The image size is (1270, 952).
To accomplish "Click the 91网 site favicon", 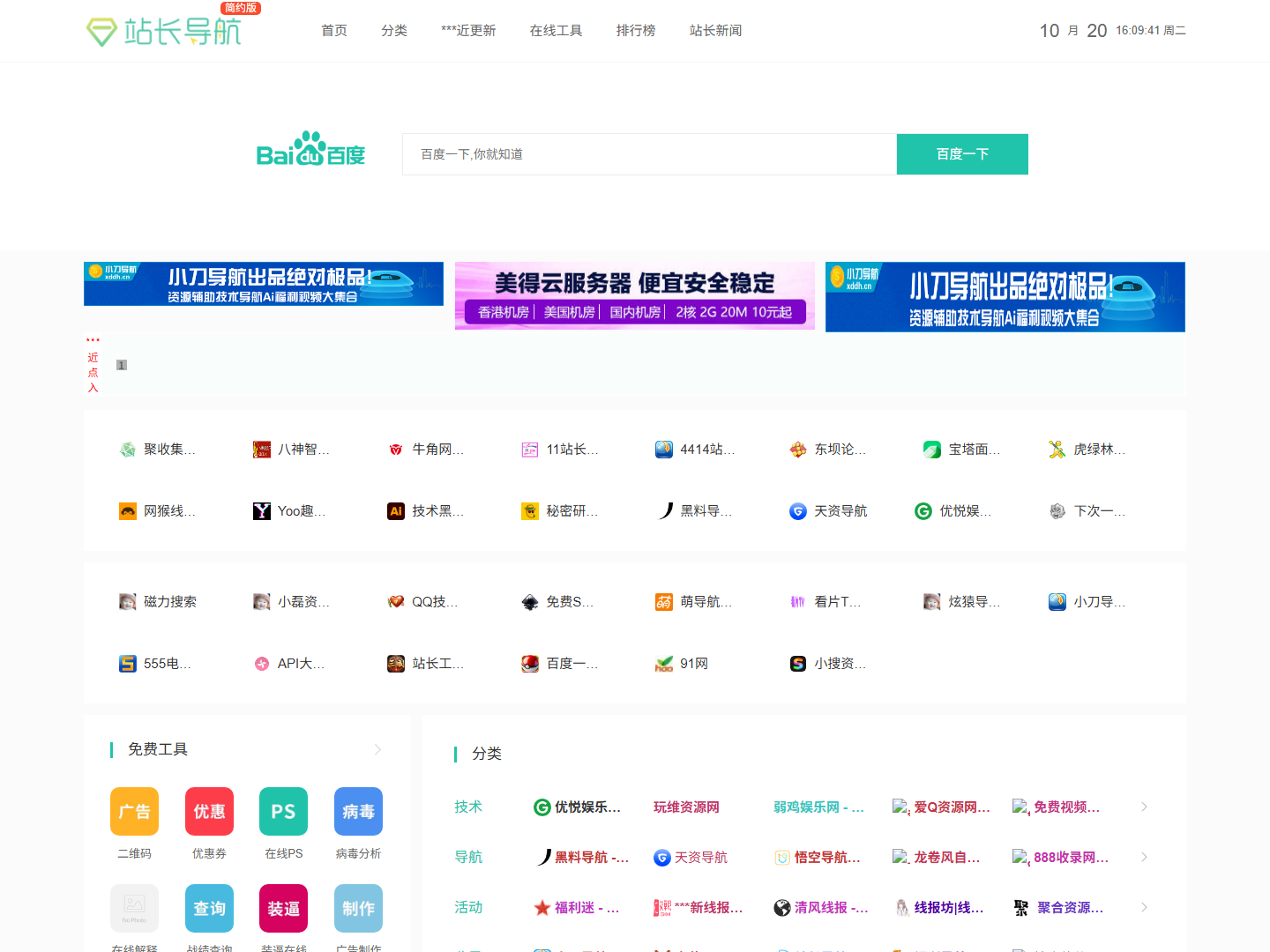I will [x=664, y=664].
